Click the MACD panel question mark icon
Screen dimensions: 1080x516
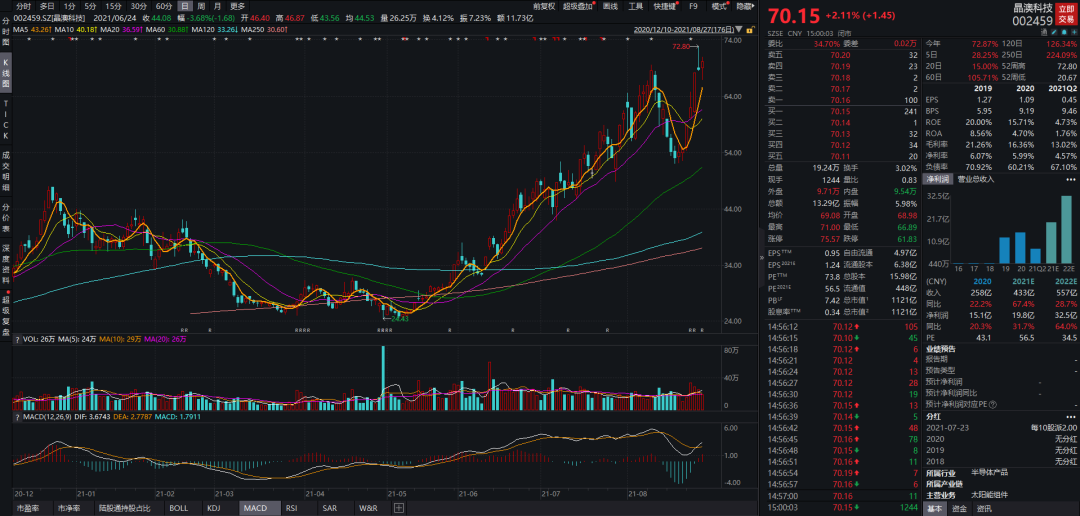18,418
